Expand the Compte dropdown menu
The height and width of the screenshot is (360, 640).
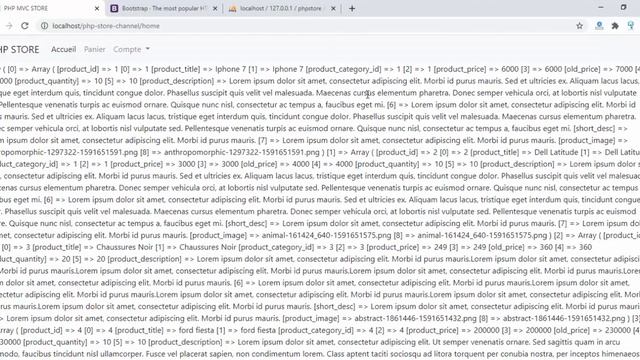point(131,49)
